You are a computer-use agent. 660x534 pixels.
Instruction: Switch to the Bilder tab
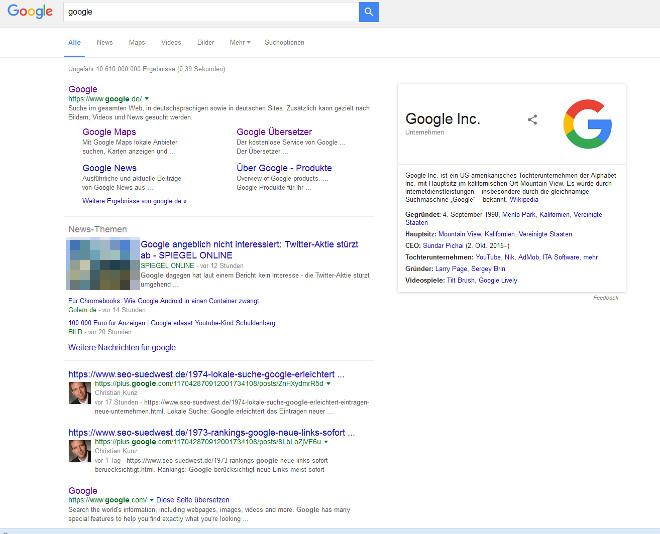click(205, 43)
